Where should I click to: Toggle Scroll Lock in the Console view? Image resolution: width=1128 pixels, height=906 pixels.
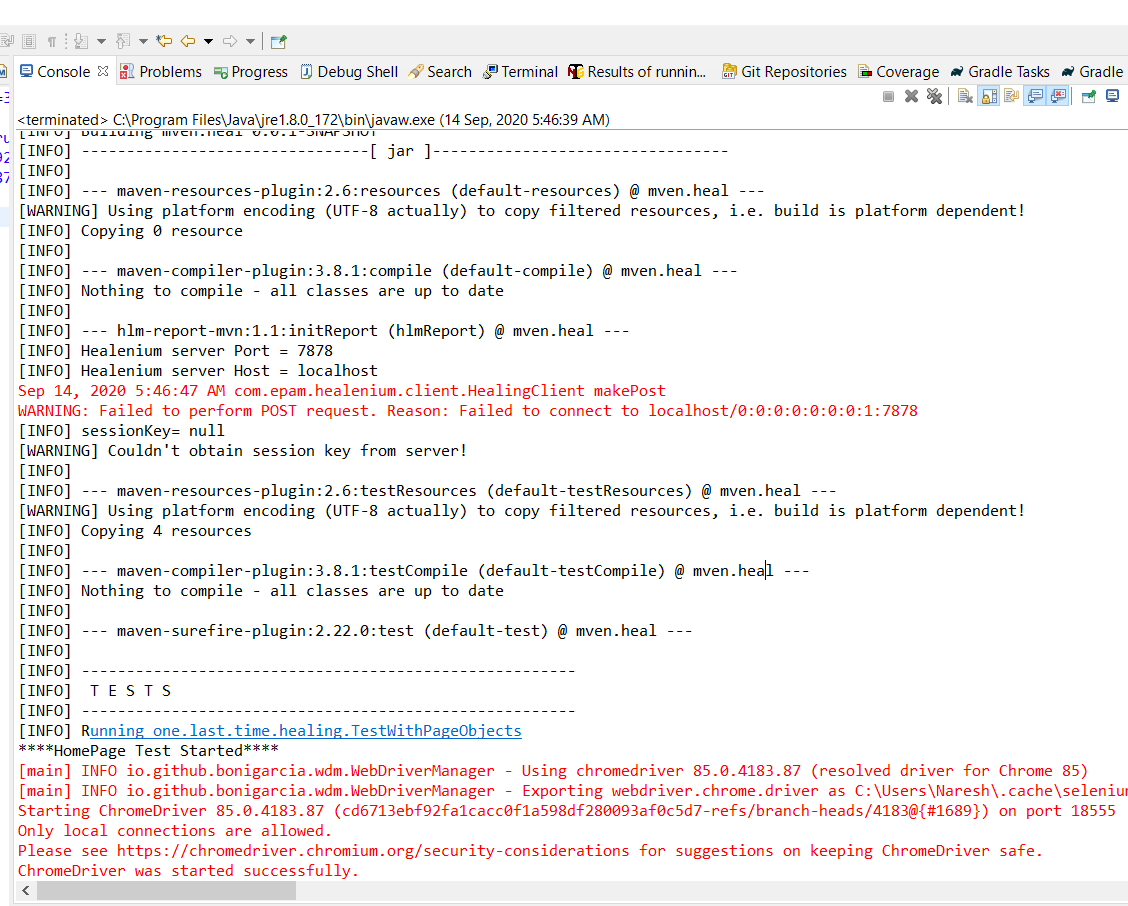tap(987, 96)
